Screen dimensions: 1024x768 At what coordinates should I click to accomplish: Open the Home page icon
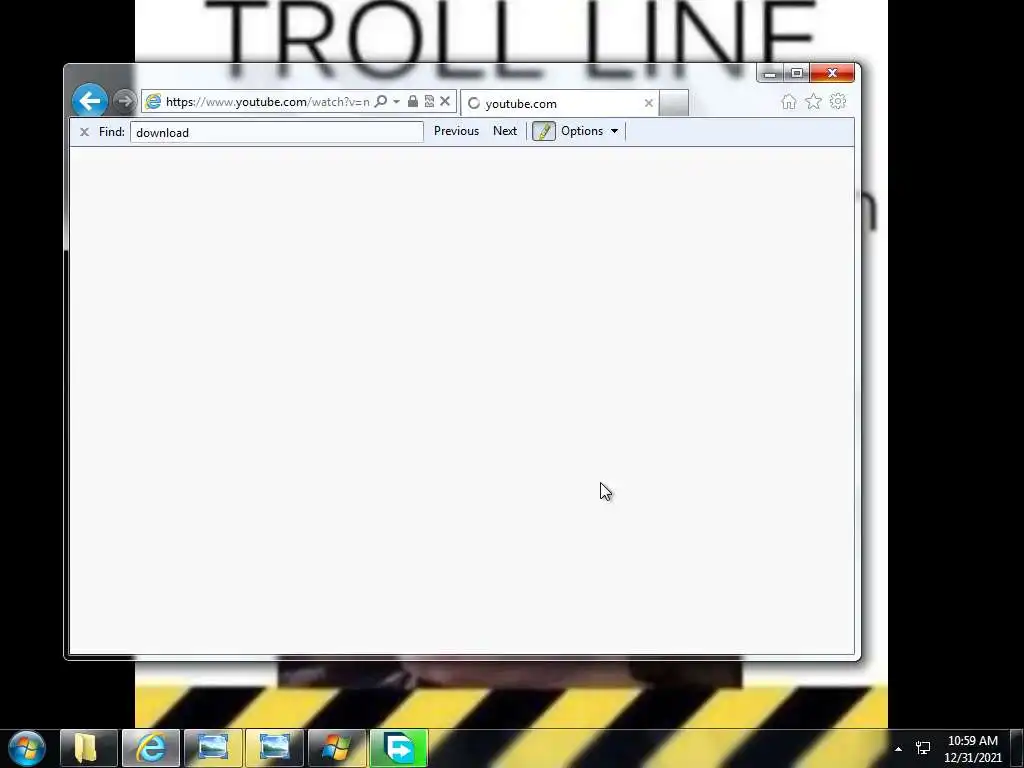point(789,101)
